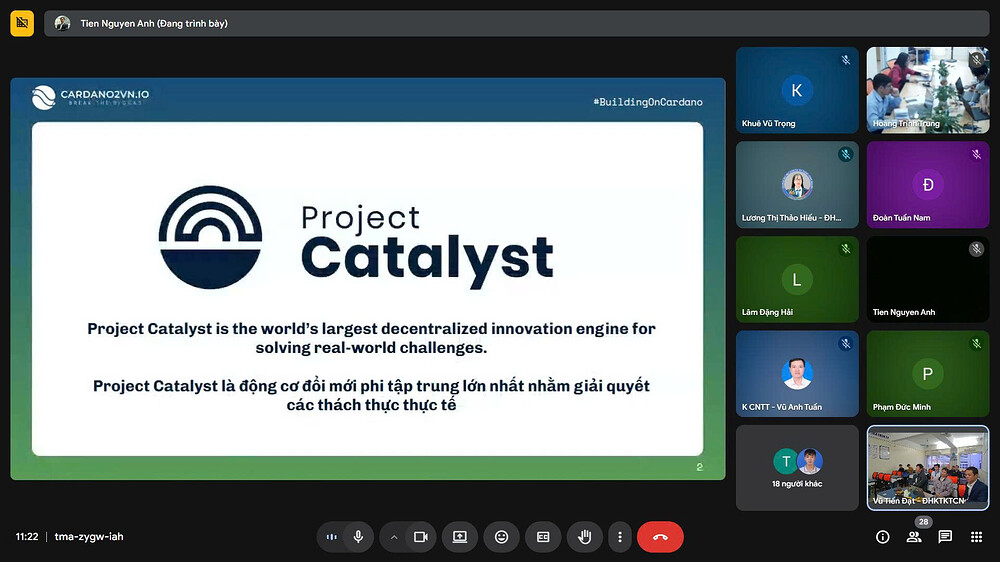Open more options three-dot menu
Viewport: 1000px width, 562px height.
tap(620, 537)
